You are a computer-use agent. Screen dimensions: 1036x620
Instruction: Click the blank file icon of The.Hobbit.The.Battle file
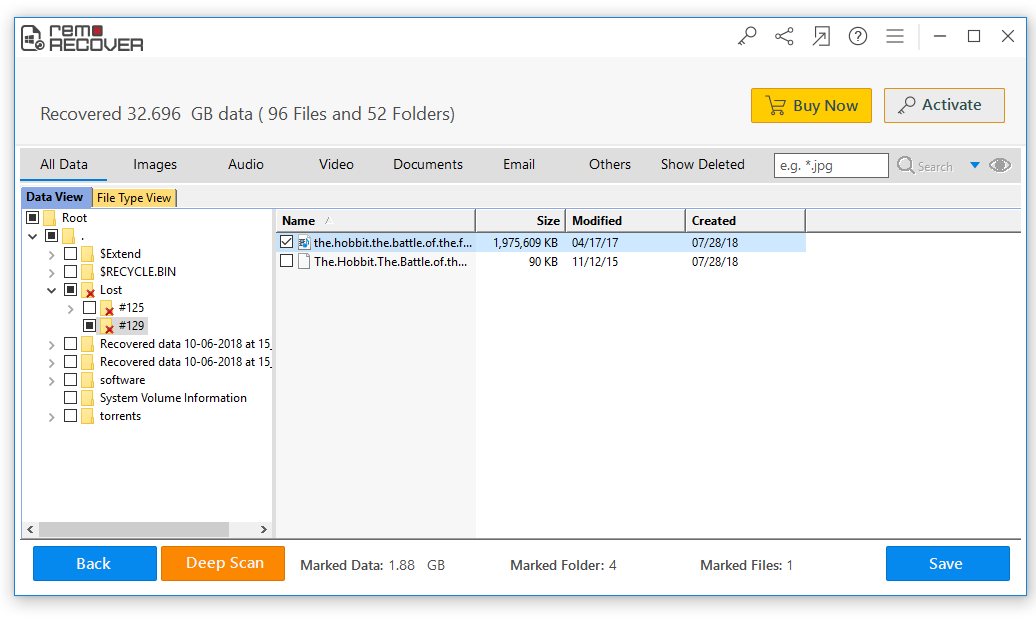click(304, 262)
